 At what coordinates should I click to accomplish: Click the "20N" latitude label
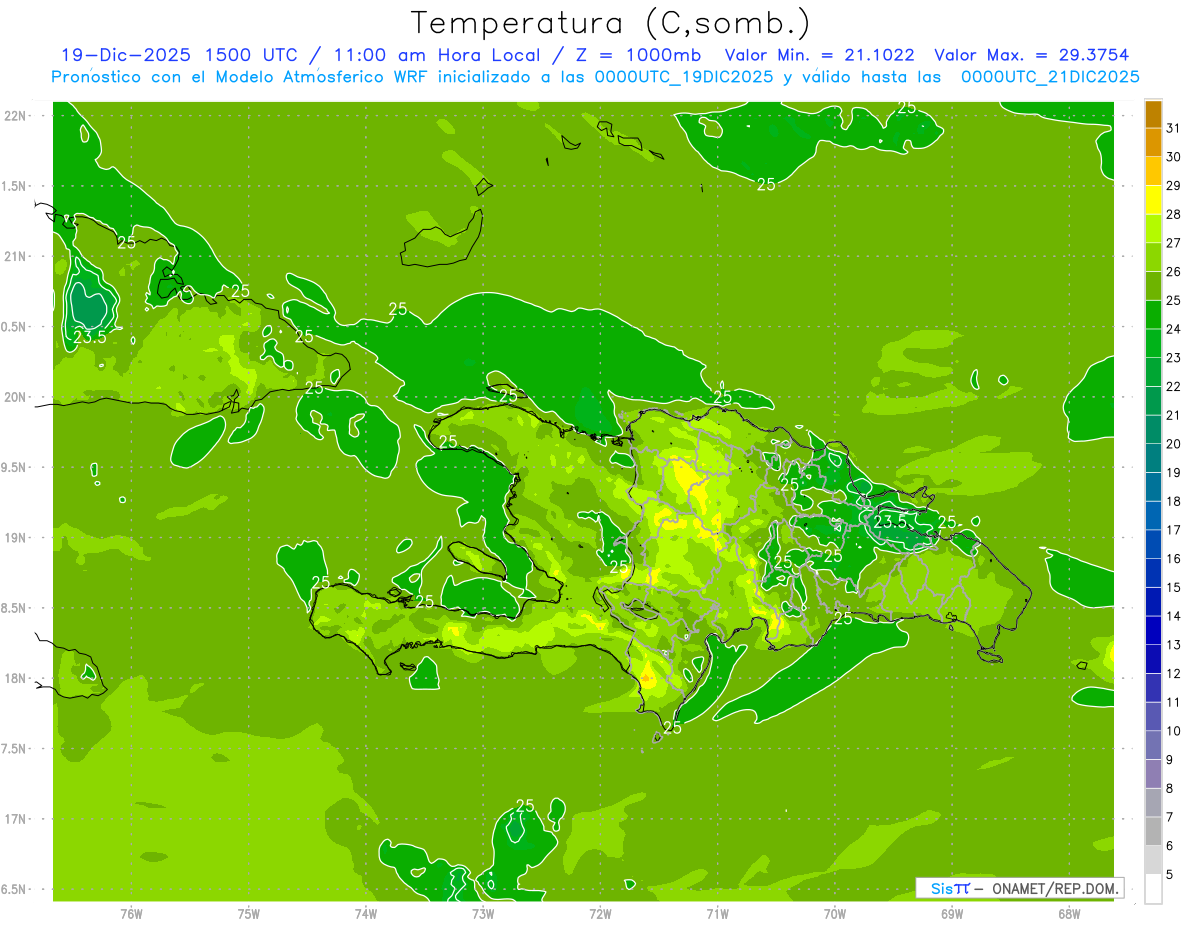click(17, 397)
